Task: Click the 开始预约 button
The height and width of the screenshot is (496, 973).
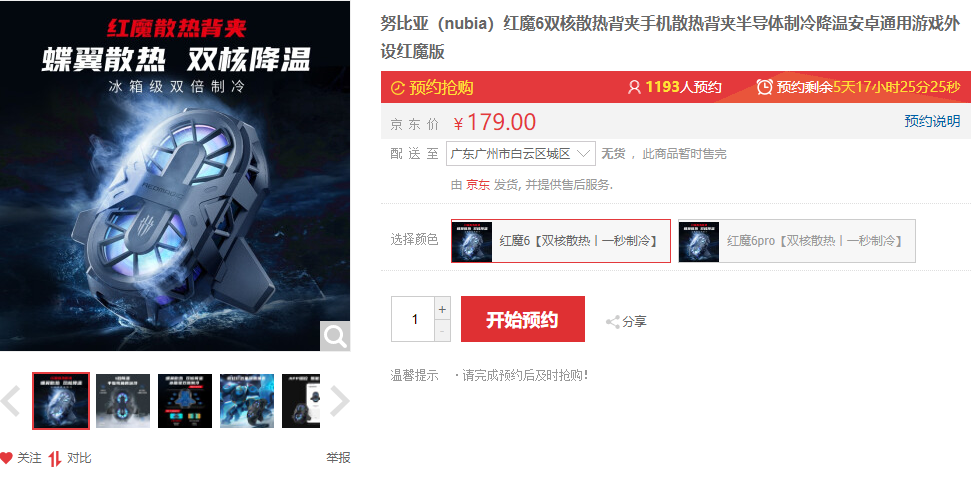Action: [x=522, y=319]
